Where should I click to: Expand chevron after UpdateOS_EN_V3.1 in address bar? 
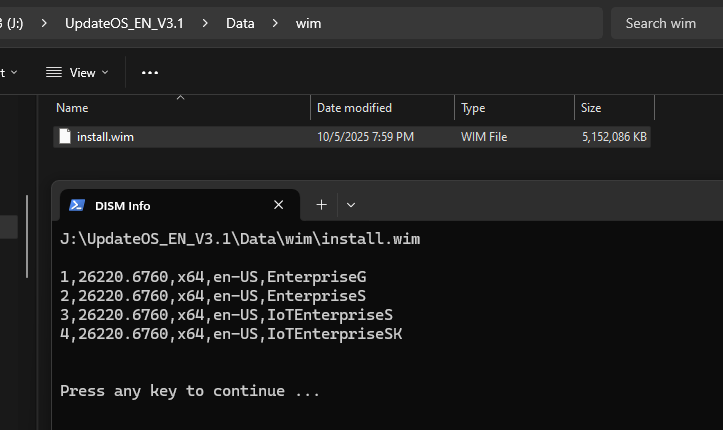point(206,22)
